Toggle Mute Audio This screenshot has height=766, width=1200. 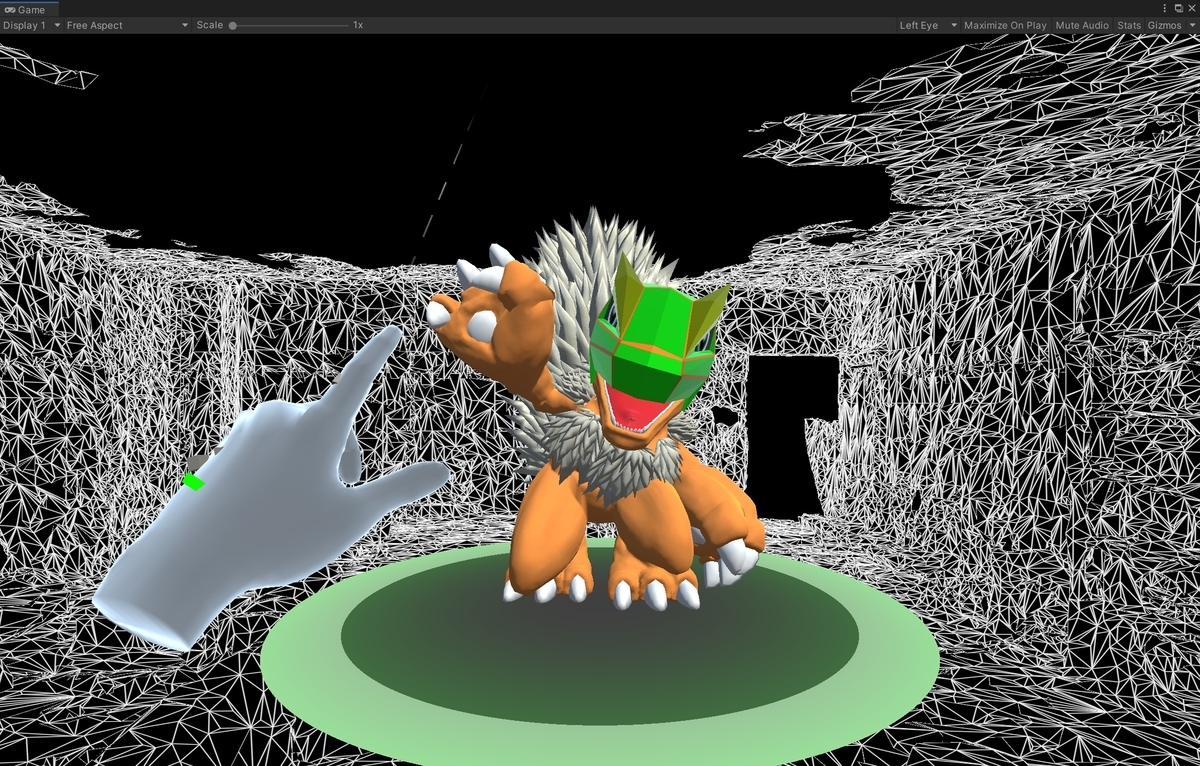click(x=1082, y=25)
